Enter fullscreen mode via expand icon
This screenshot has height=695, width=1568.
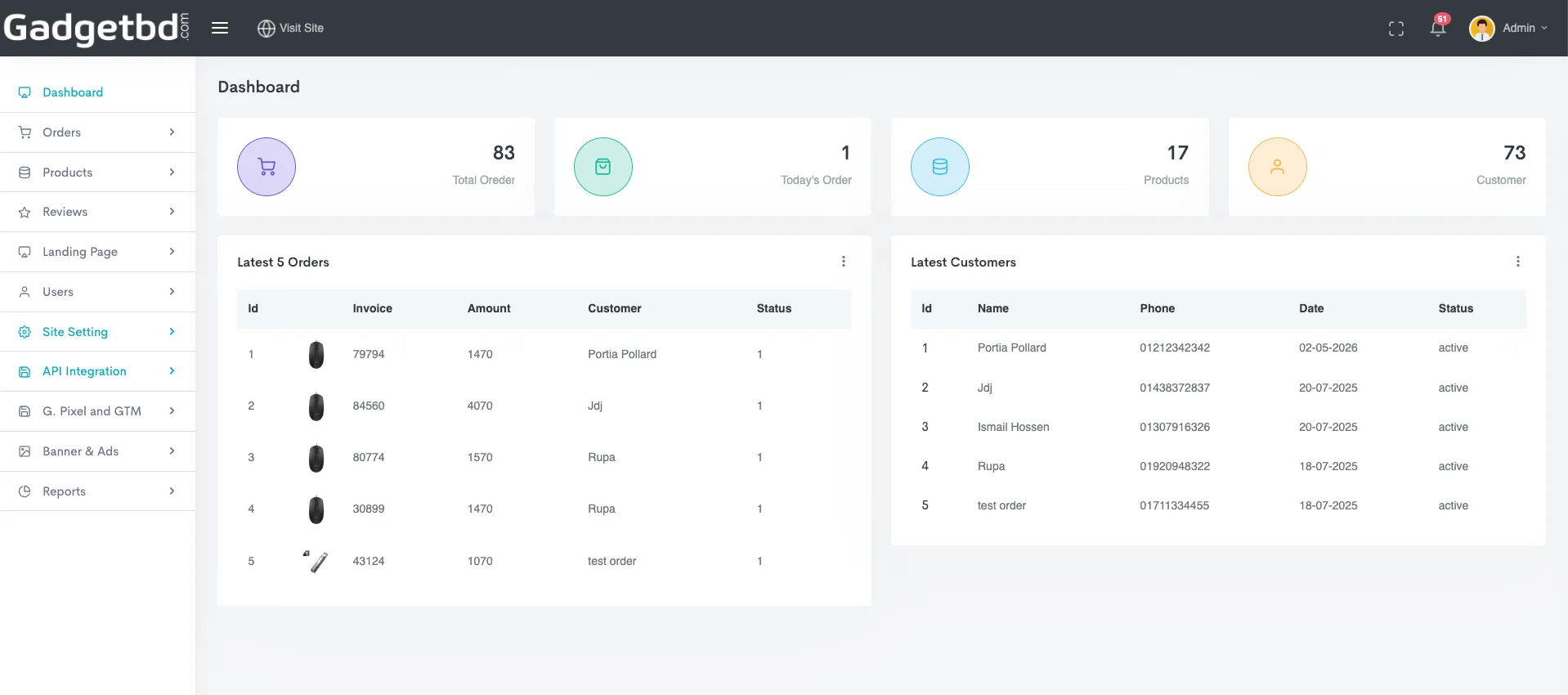pyautogui.click(x=1396, y=29)
